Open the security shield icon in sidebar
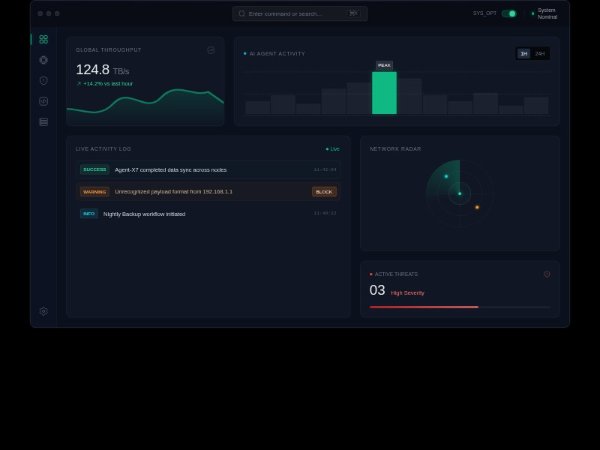This screenshot has height=450, width=600. tap(43, 80)
